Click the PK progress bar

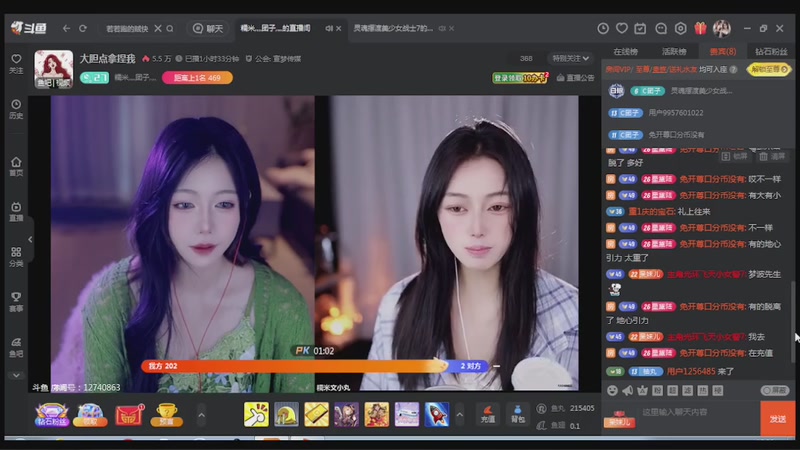pos(314,366)
